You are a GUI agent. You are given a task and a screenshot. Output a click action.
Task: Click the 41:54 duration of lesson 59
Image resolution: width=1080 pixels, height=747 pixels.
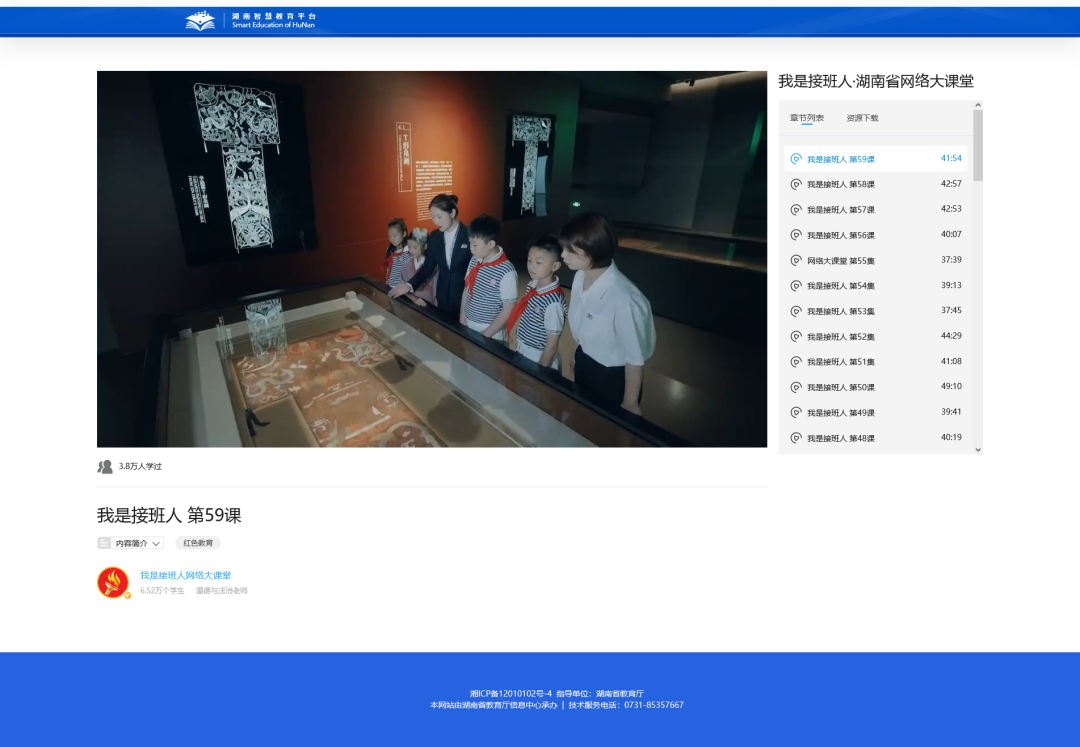pyautogui.click(x=951, y=158)
